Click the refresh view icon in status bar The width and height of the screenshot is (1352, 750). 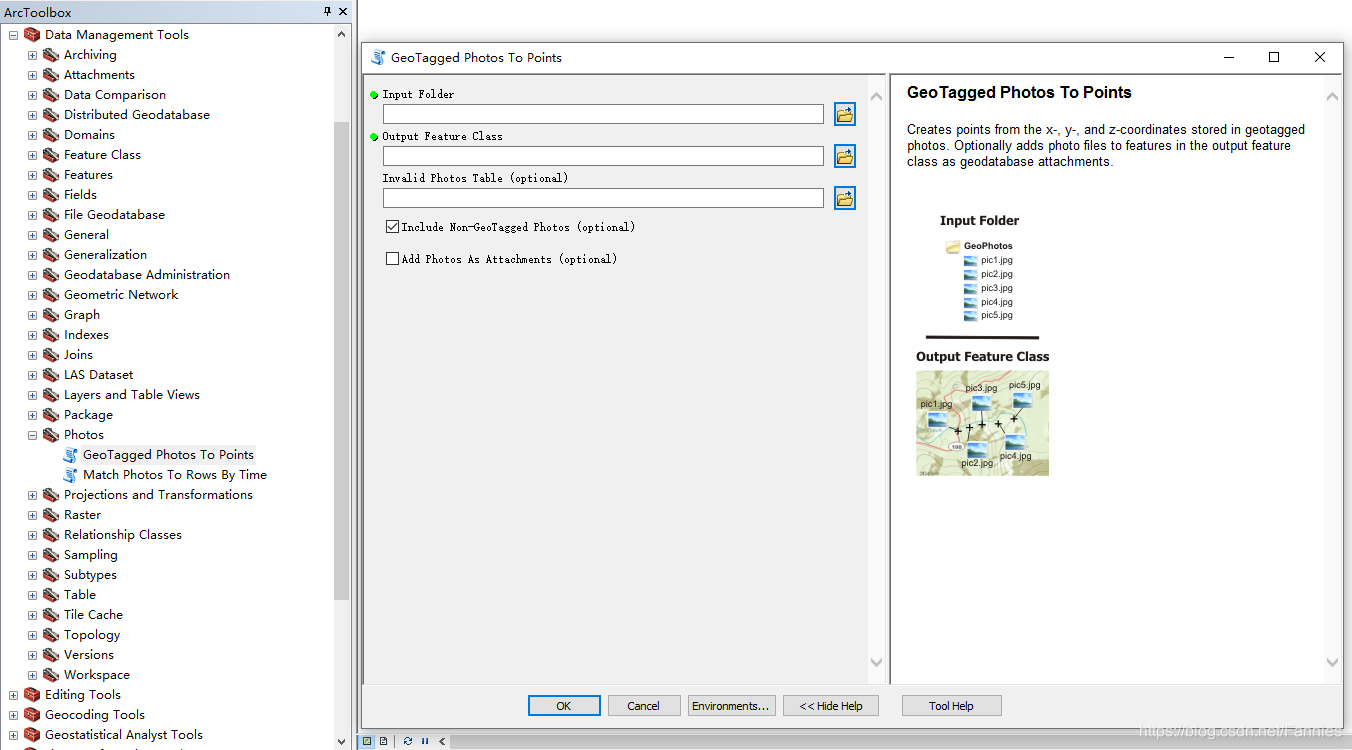pos(408,741)
